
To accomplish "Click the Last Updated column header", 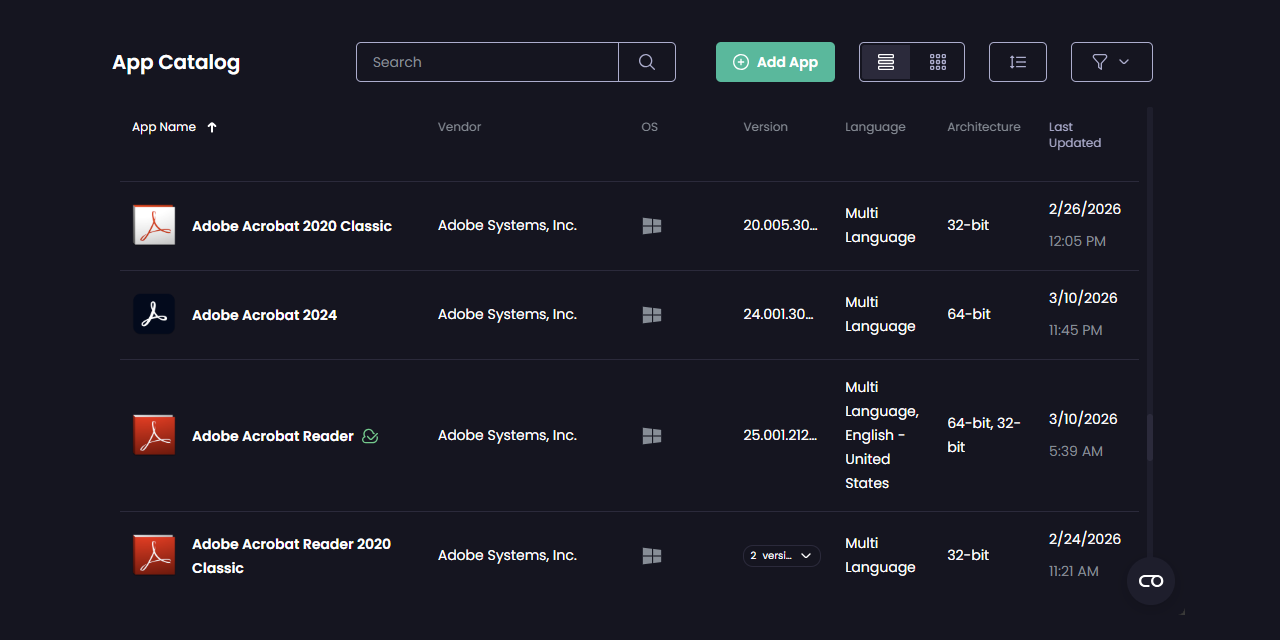I will pyautogui.click(x=1074, y=135).
